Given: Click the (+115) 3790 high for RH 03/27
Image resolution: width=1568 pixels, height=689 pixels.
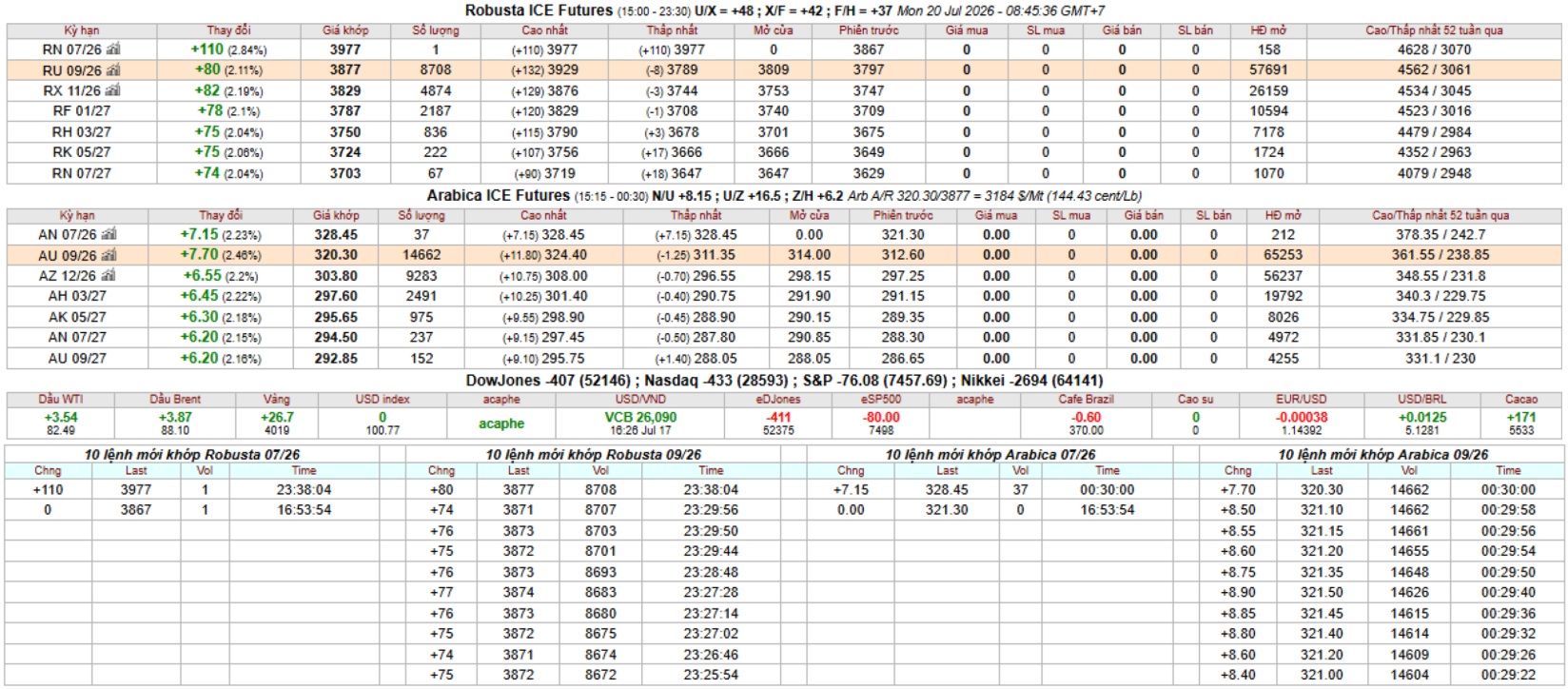Looking at the screenshot, I should [544, 132].
